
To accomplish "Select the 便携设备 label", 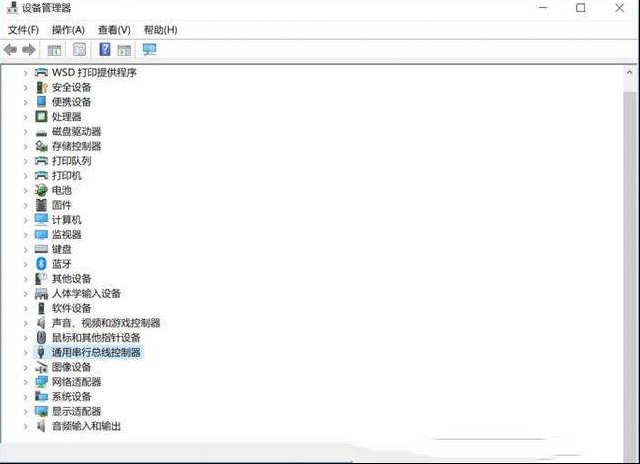I will click(x=71, y=102).
